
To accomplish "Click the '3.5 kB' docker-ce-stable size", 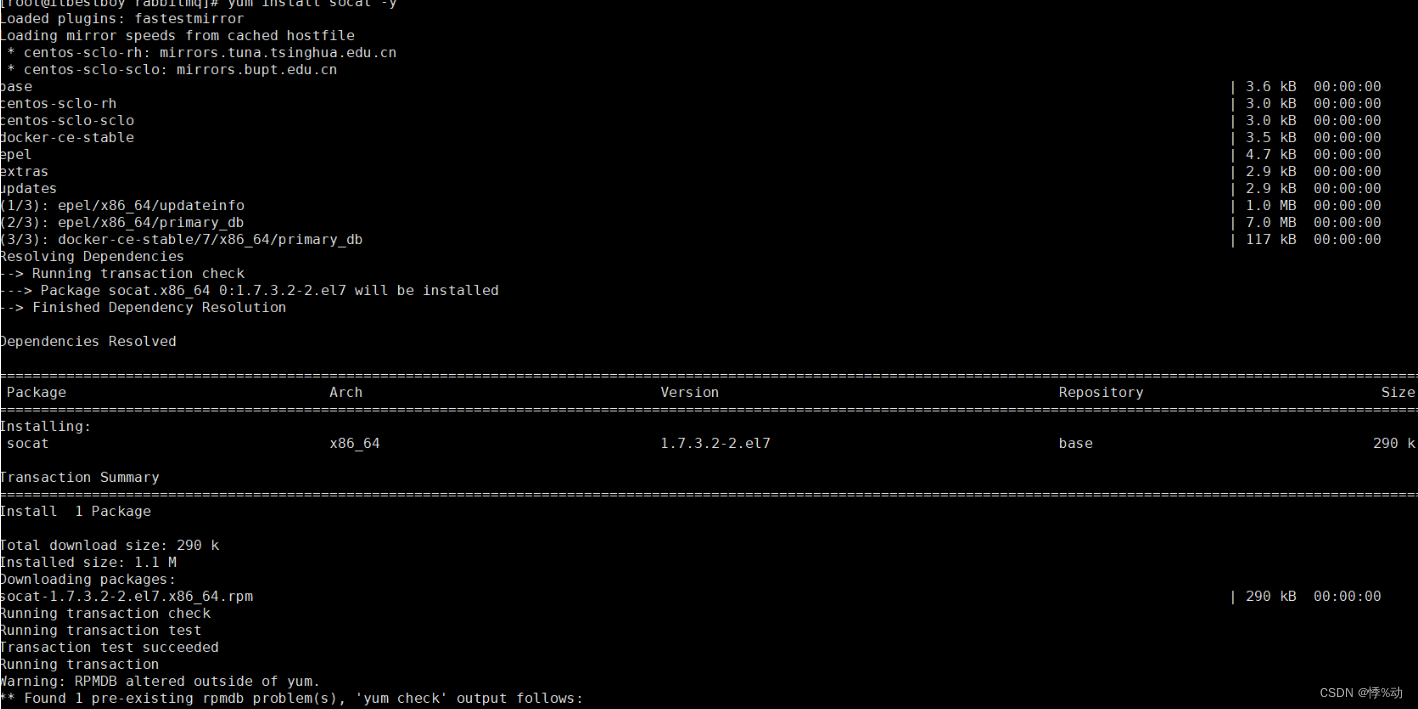I will 1271,137.
